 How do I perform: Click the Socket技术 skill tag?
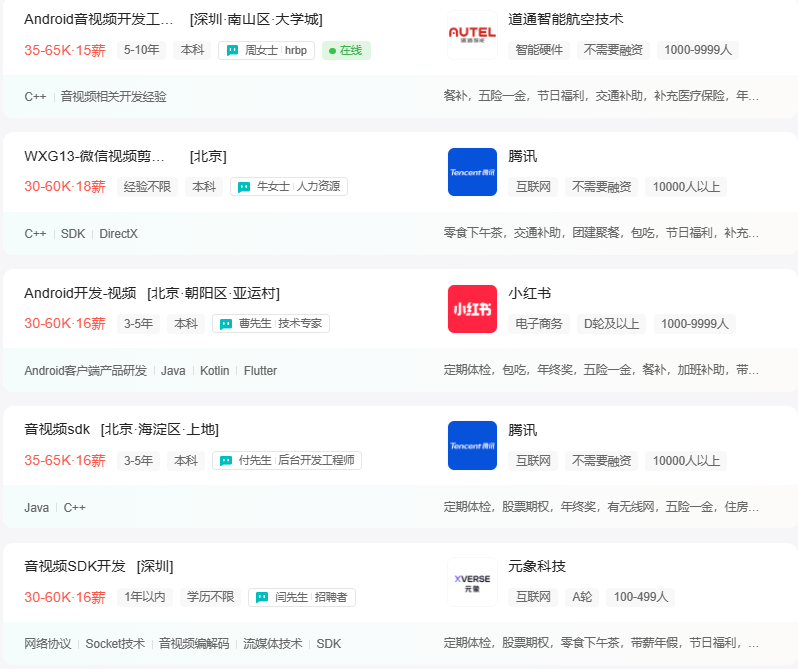(115, 644)
